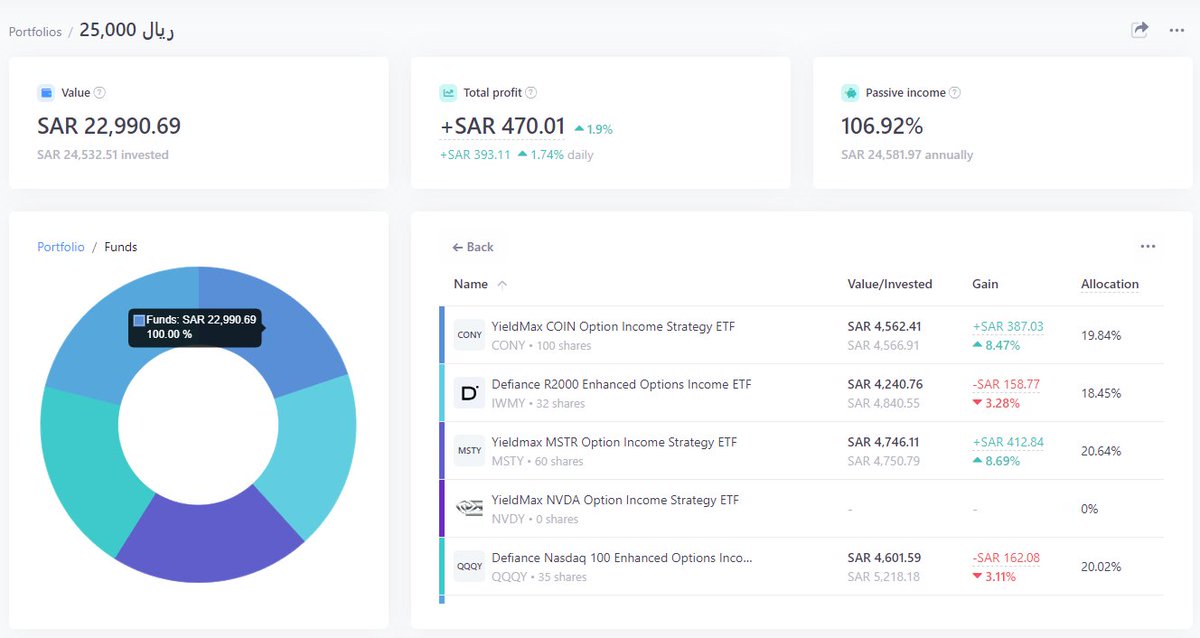Viewport: 1200px width, 638px height.
Task: Click the +SAR 387.03 gain value
Action: click(x=1007, y=327)
